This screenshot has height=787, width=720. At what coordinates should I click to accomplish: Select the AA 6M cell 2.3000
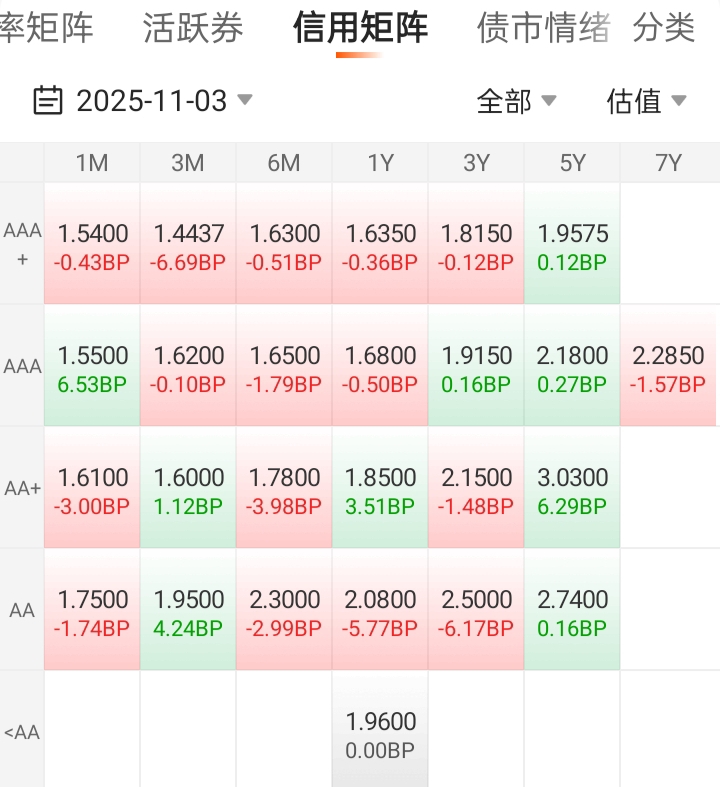pyautogui.click(x=284, y=612)
